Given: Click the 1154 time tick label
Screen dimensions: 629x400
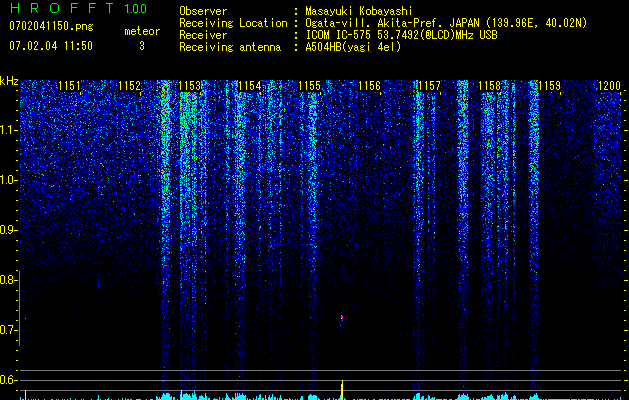Looking at the screenshot, I should pyautogui.click(x=250, y=86).
